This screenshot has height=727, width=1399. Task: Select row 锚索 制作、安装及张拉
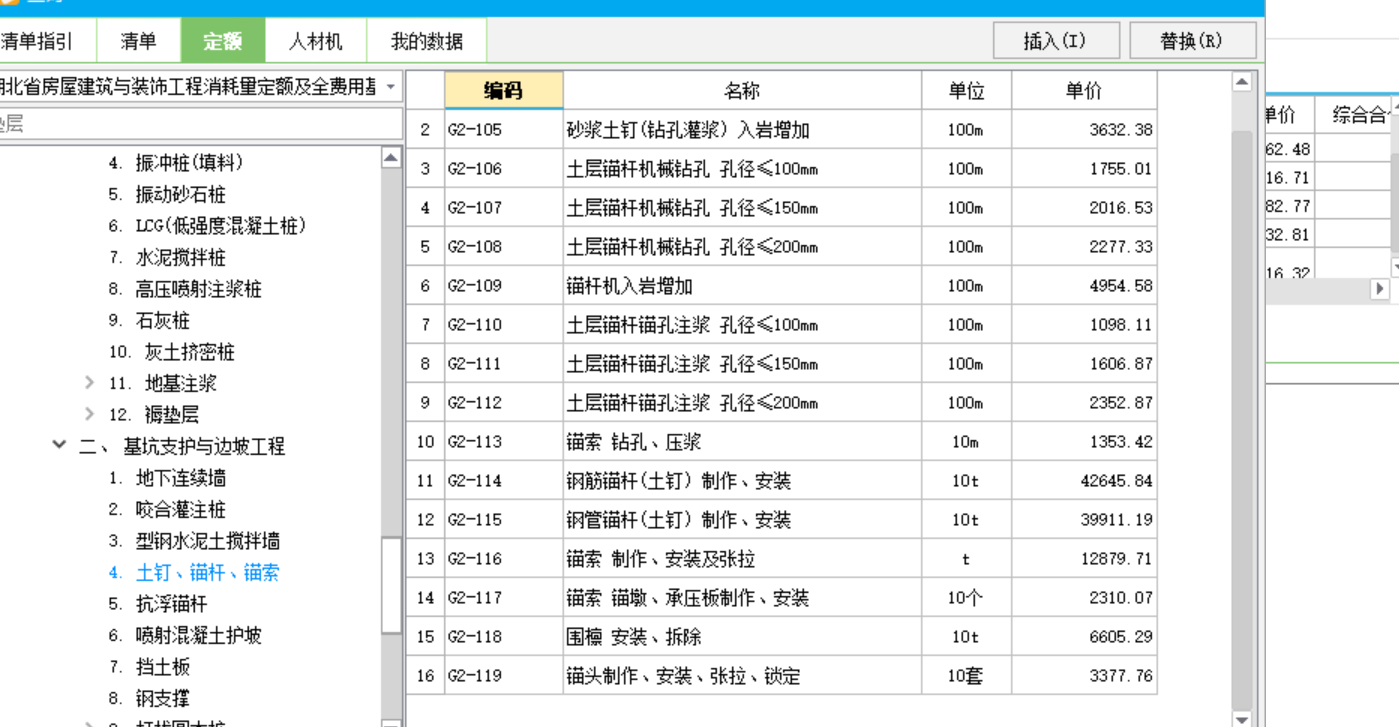click(781, 558)
